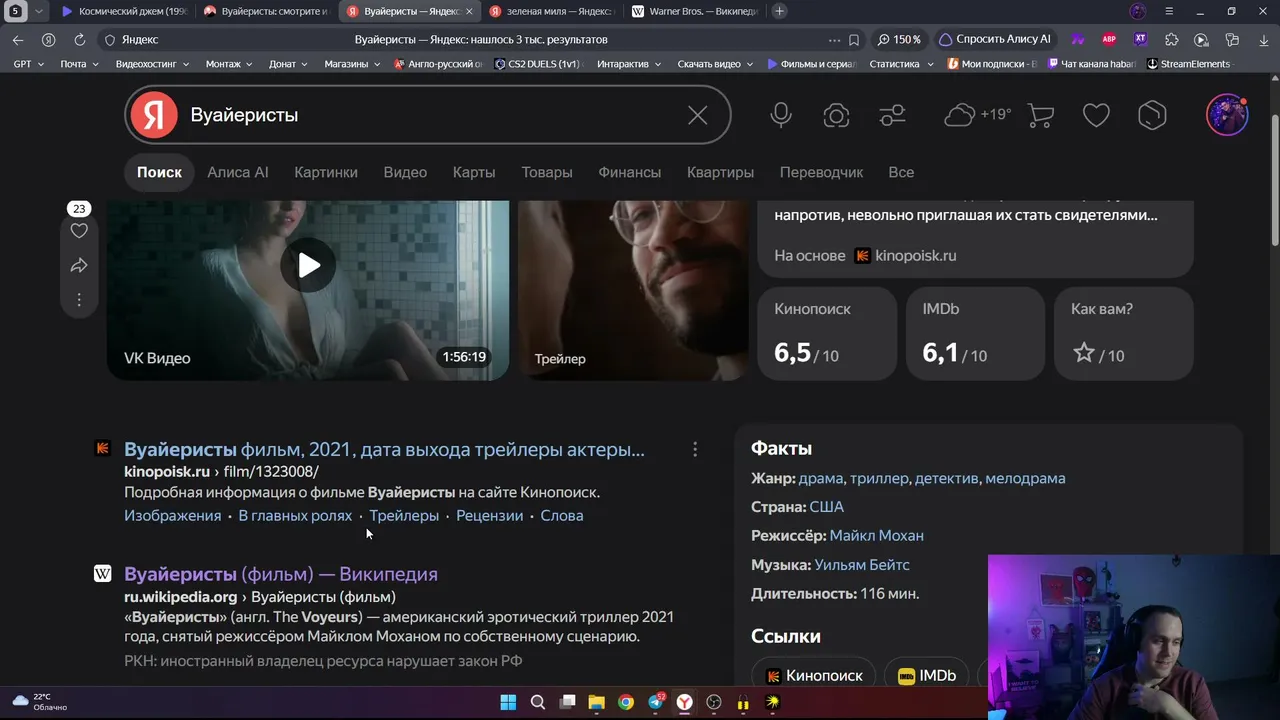Click the Yandex red logo
The image size is (1280, 720).
pos(154,115)
